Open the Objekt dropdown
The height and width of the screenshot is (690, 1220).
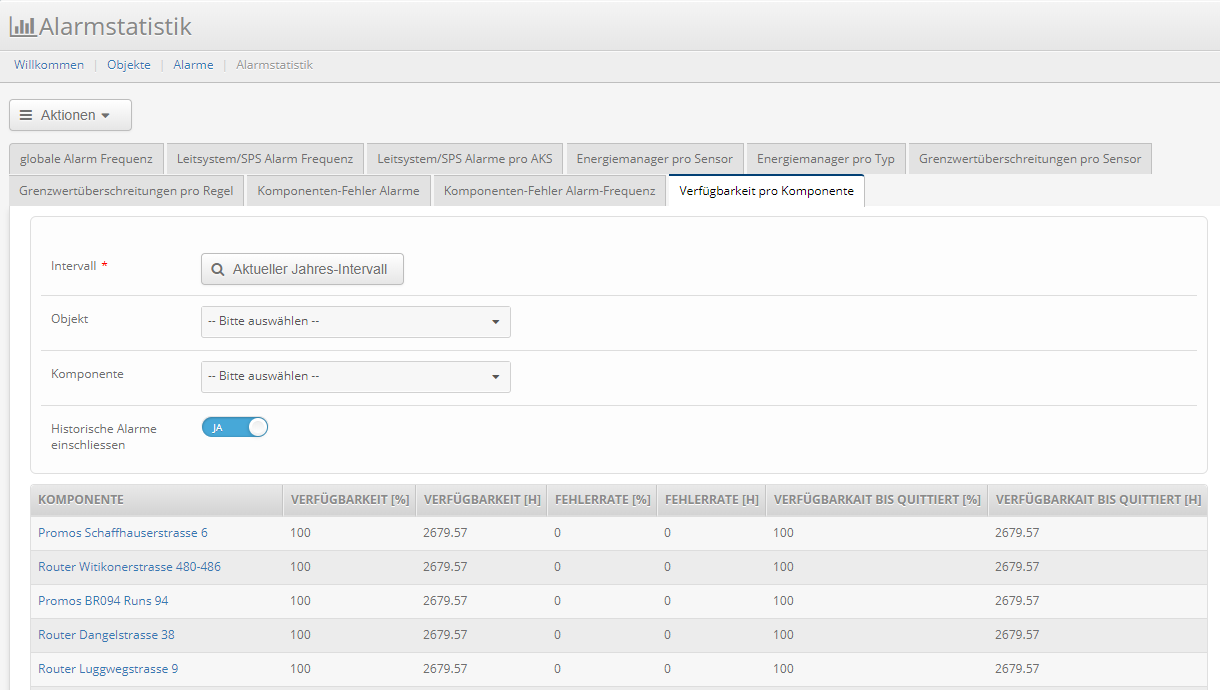tap(355, 322)
